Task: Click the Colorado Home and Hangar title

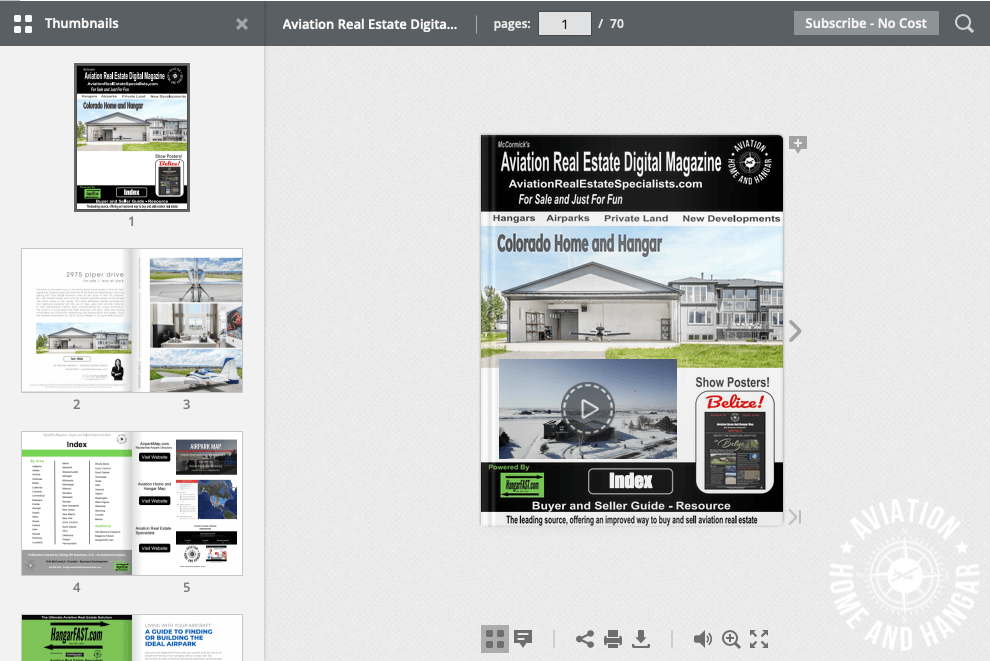Action: [579, 244]
